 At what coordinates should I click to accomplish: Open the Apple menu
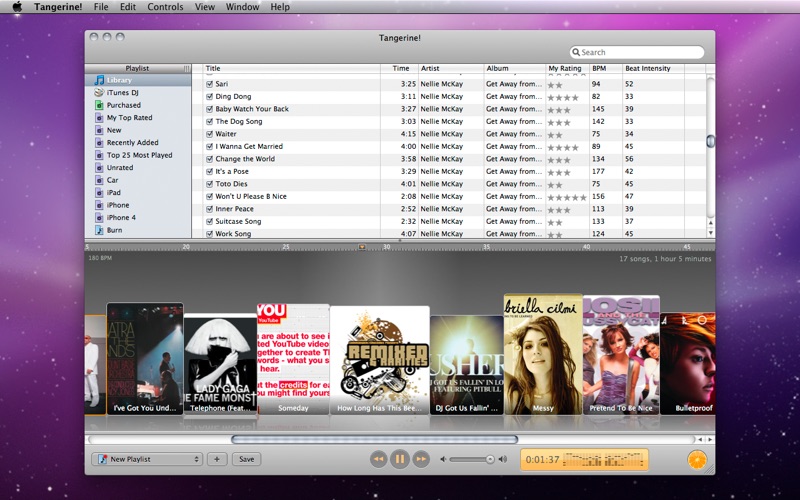[x=17, y=7]
